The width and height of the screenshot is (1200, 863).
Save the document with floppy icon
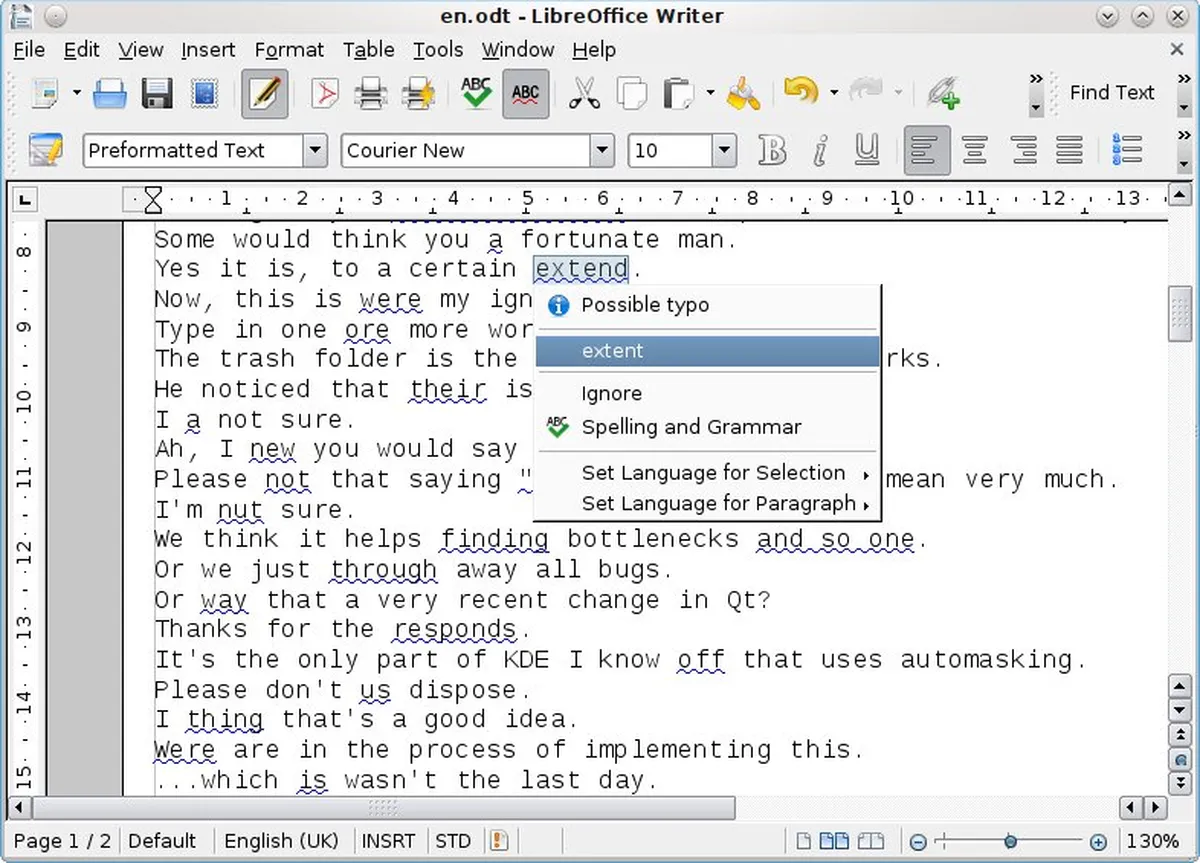pyautogui.click(x=157, y=94)
